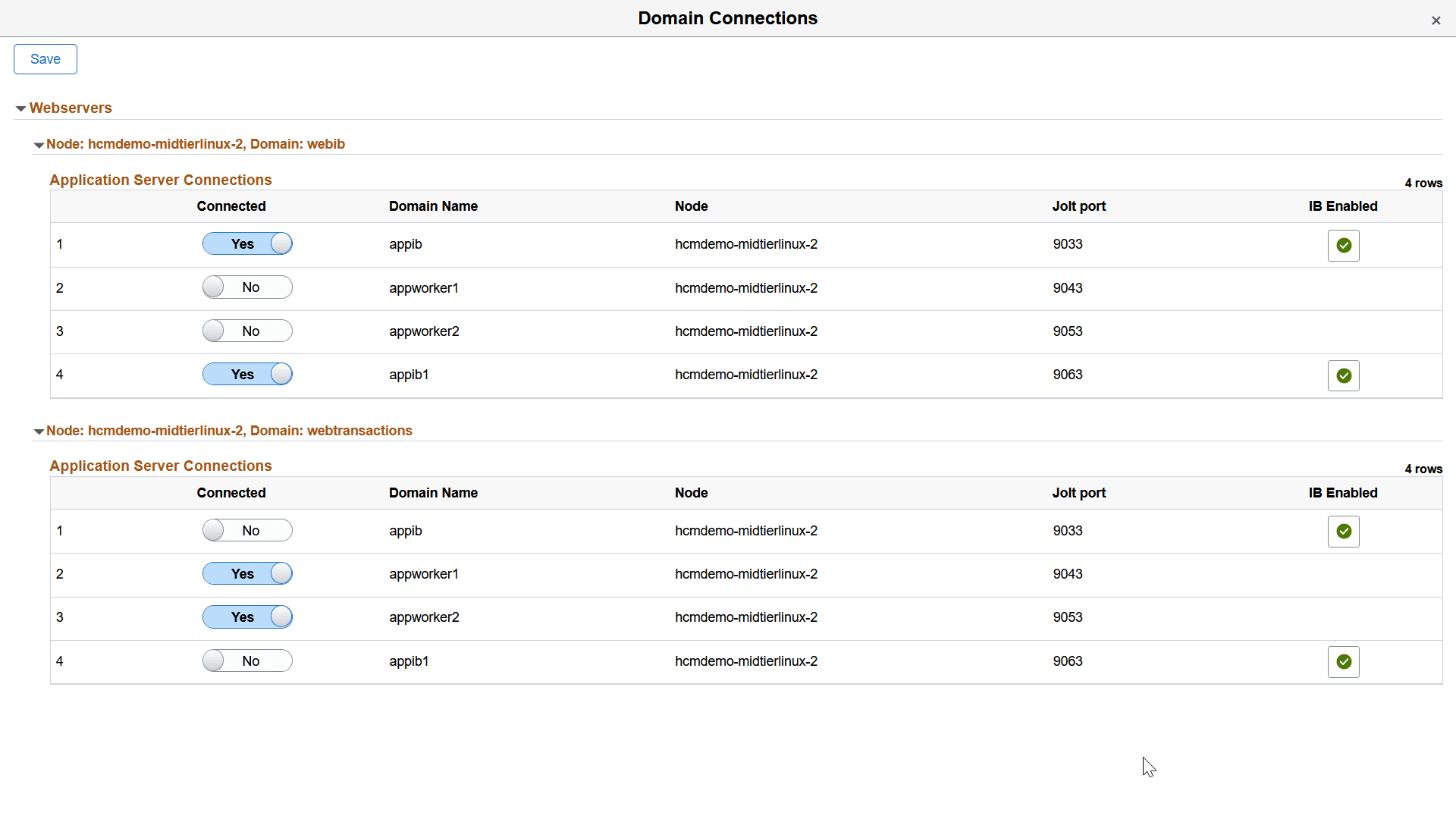Disable the appib connection in the webib domain
This screenshot has width=1456, height=819.
pos(247,243)
